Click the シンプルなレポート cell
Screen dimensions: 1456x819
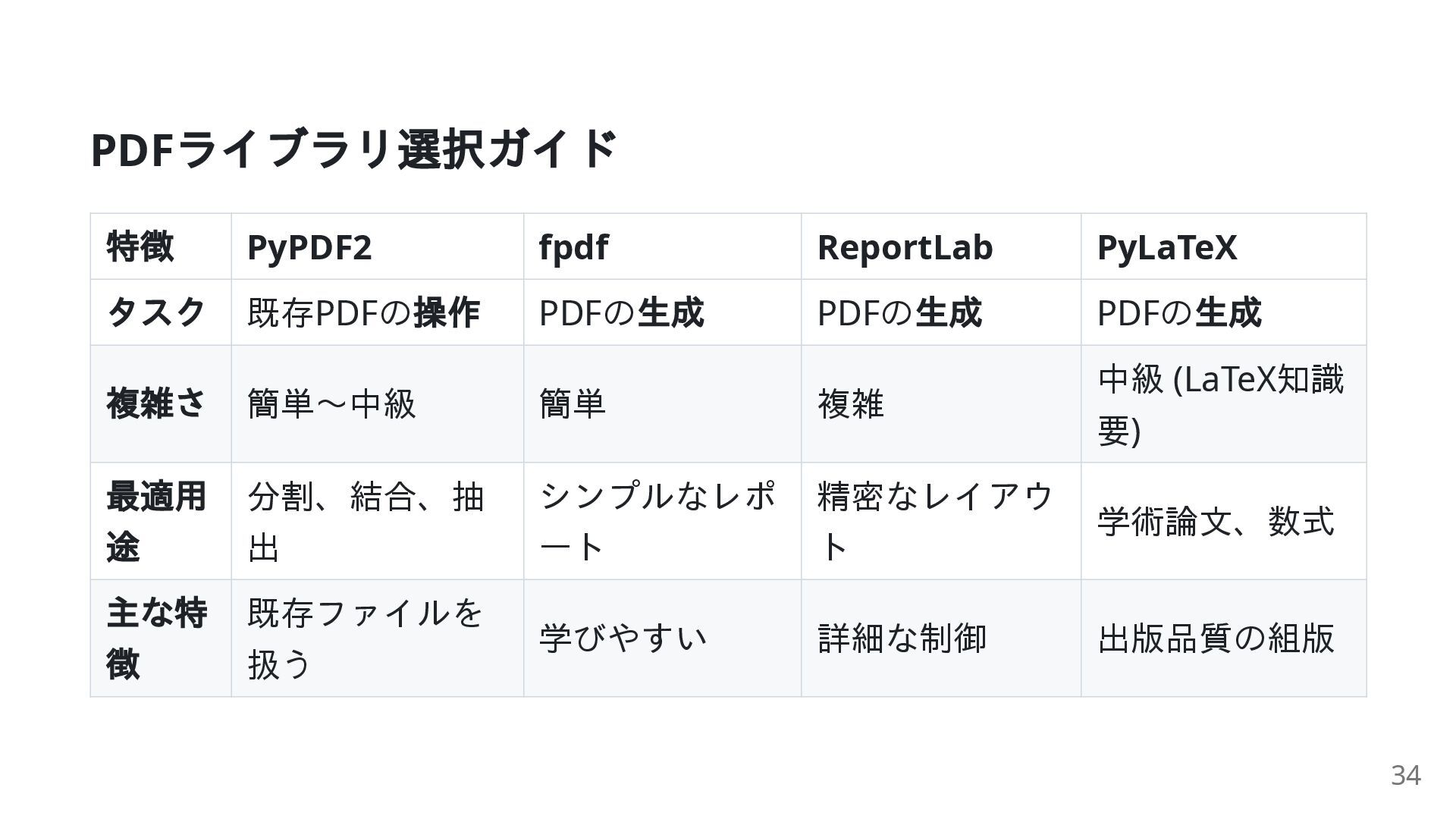(657, 521)
